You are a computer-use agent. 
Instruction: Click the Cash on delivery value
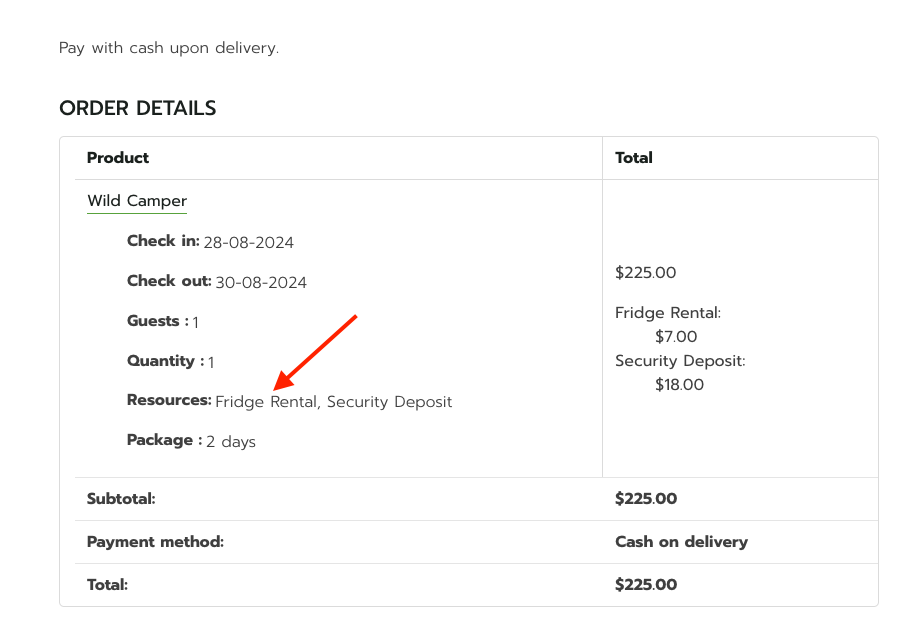681,542
